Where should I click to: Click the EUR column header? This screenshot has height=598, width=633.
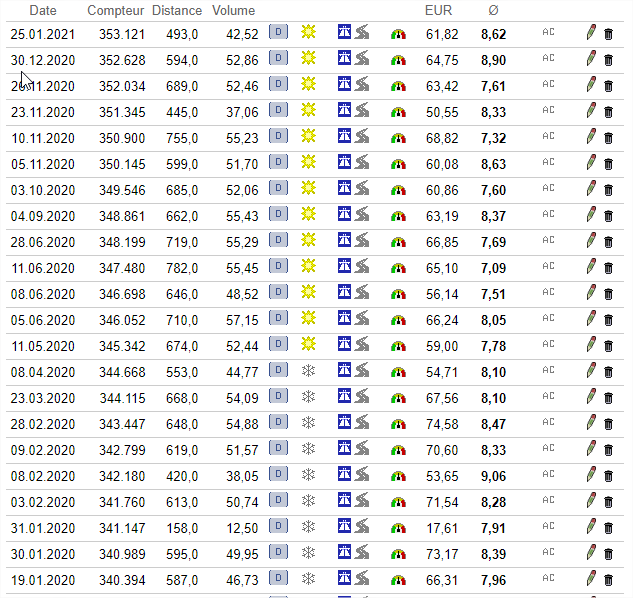[437, 10]
